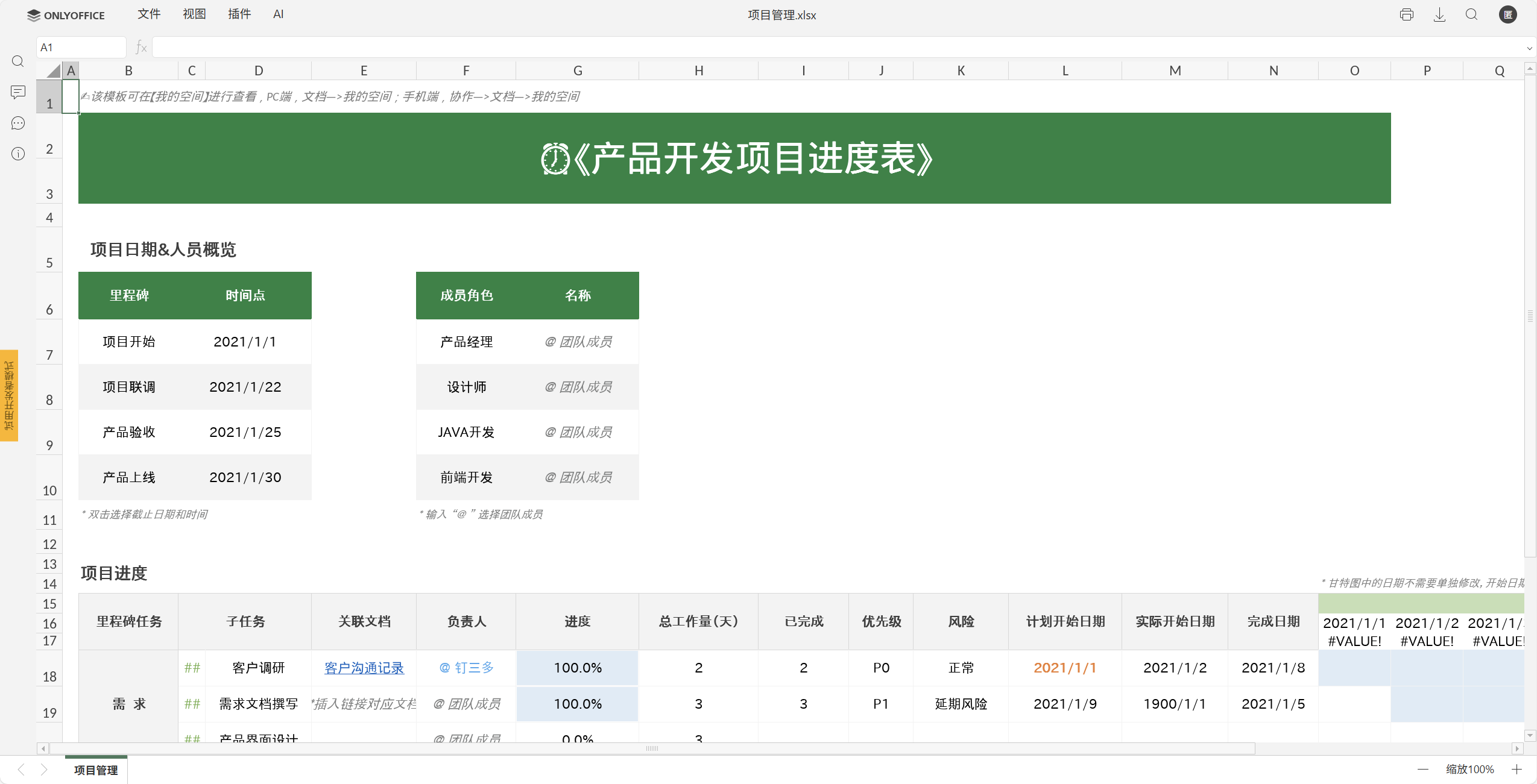The height and width of the screenshot is (784, 1537).
Task: Click the download file icon
Action: (x=1439, y=15)
